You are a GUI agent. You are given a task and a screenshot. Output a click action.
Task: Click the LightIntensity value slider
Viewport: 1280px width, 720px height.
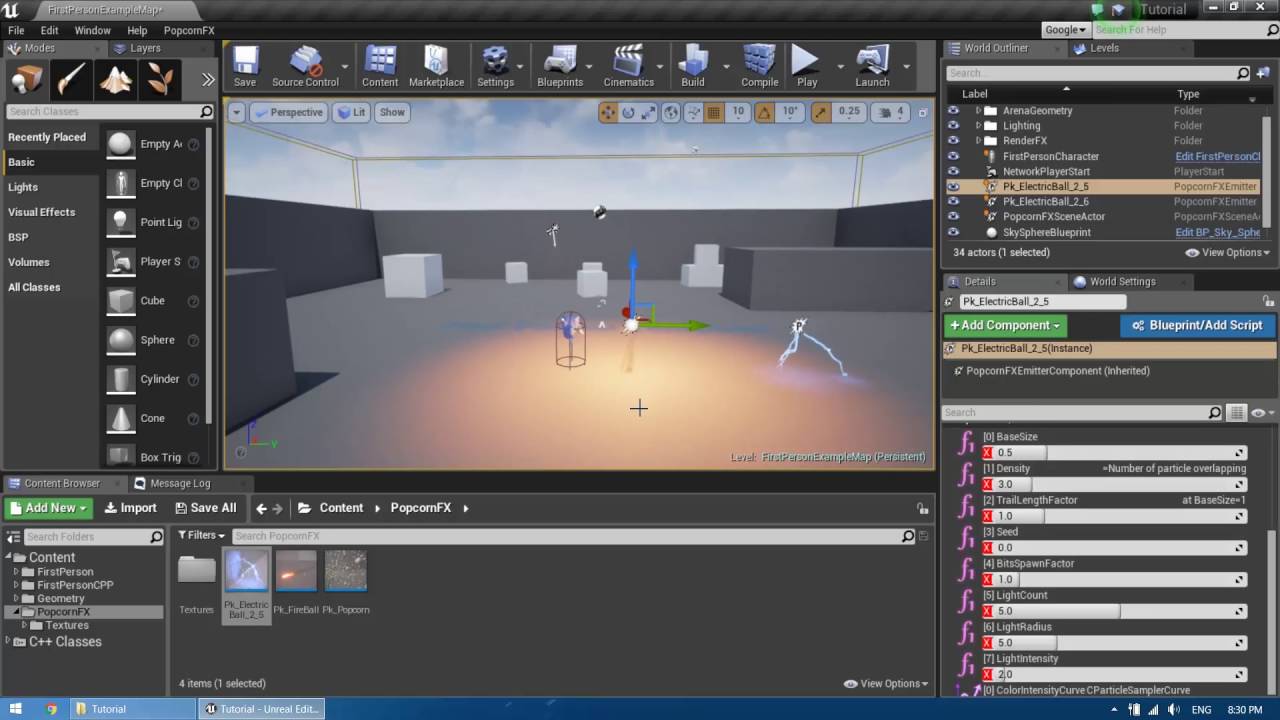(1122, 675)
